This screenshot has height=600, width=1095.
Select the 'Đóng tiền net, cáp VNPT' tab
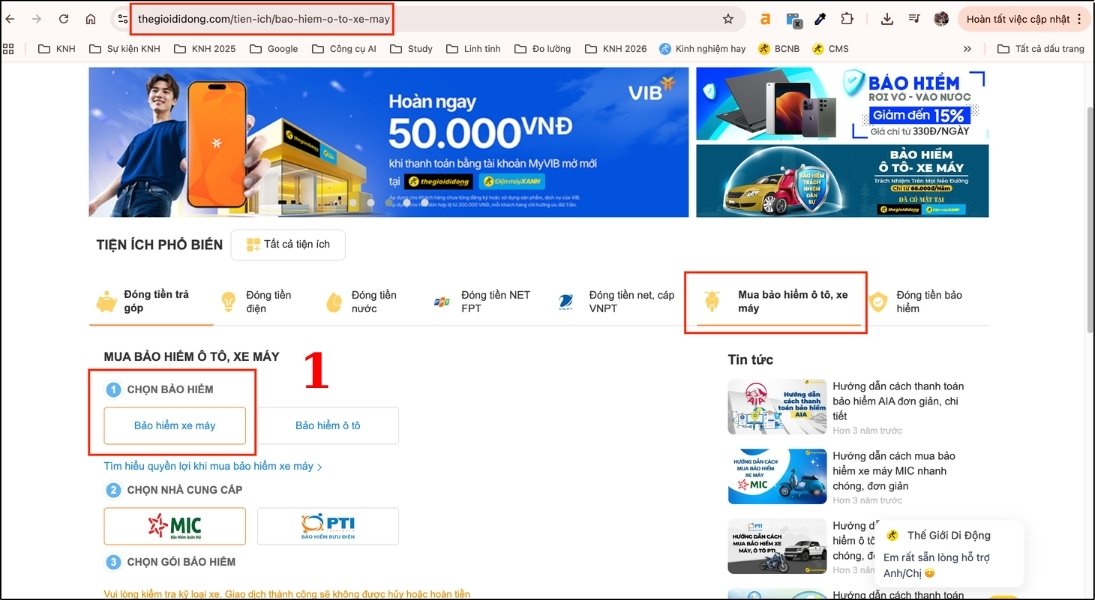[x=618, y=301]
